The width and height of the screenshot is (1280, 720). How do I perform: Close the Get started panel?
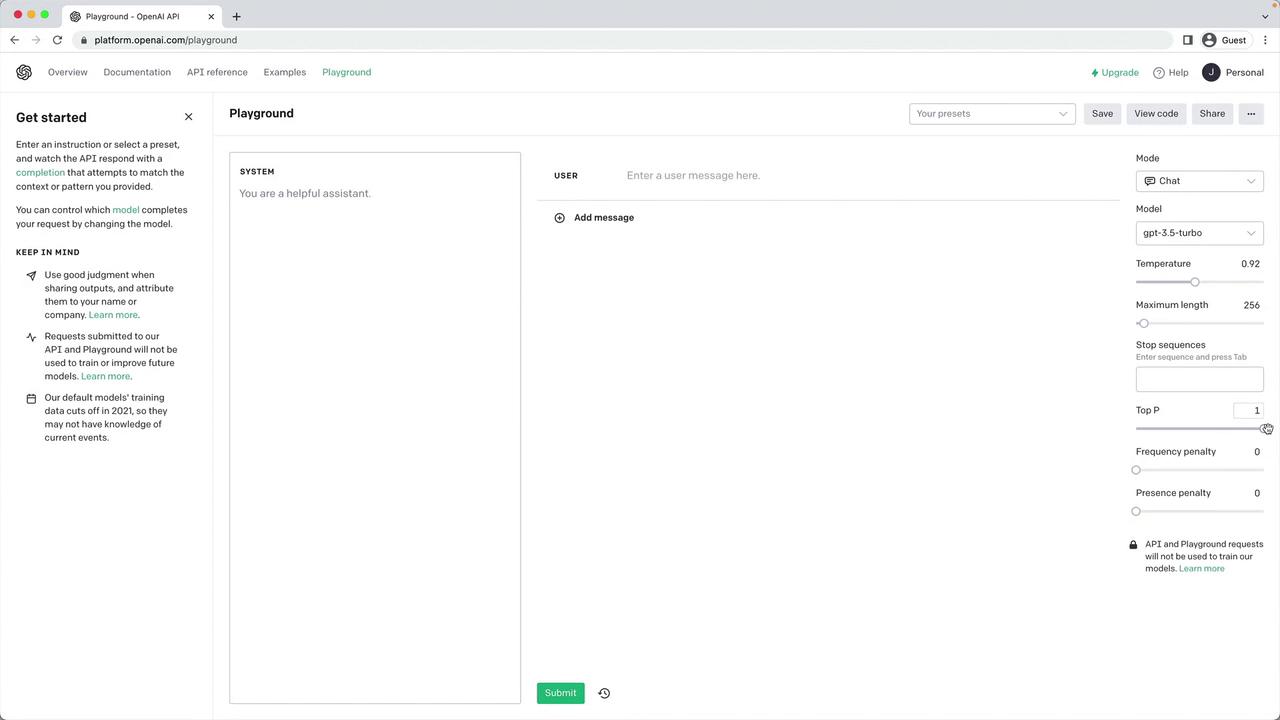(188, 117)
